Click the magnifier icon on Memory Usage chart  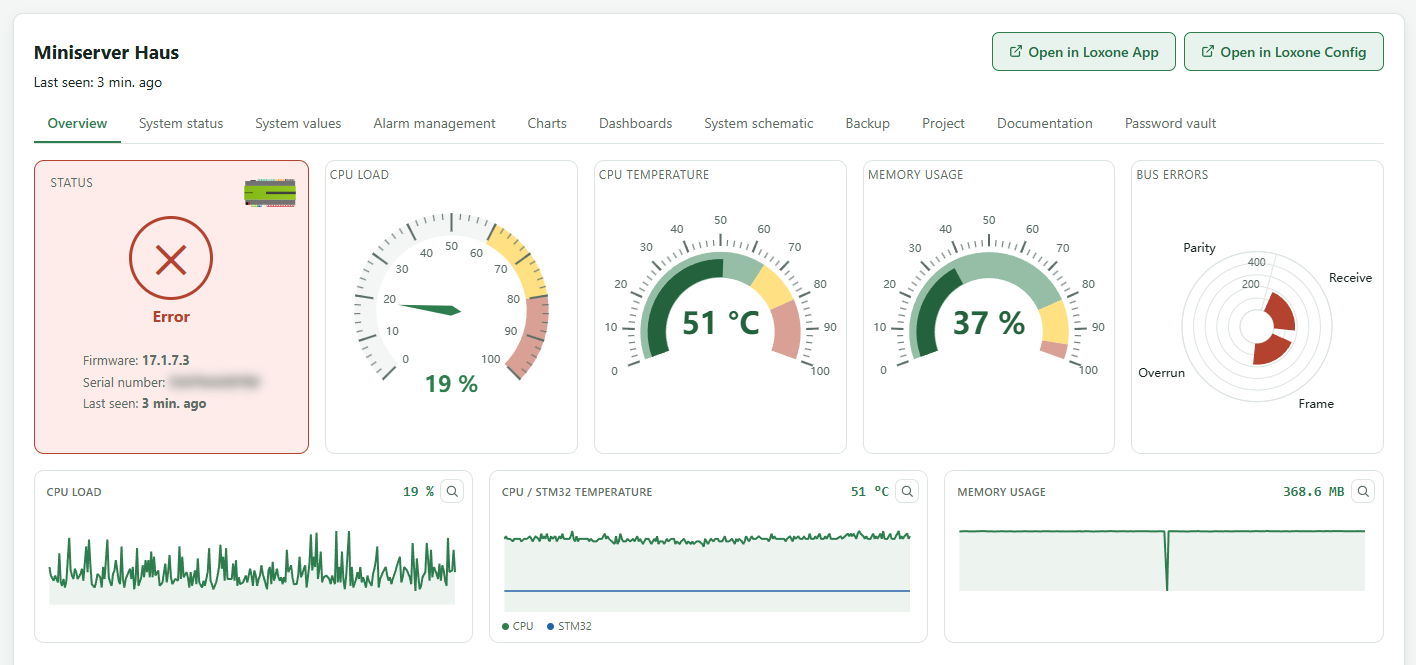coord(1363,491)
